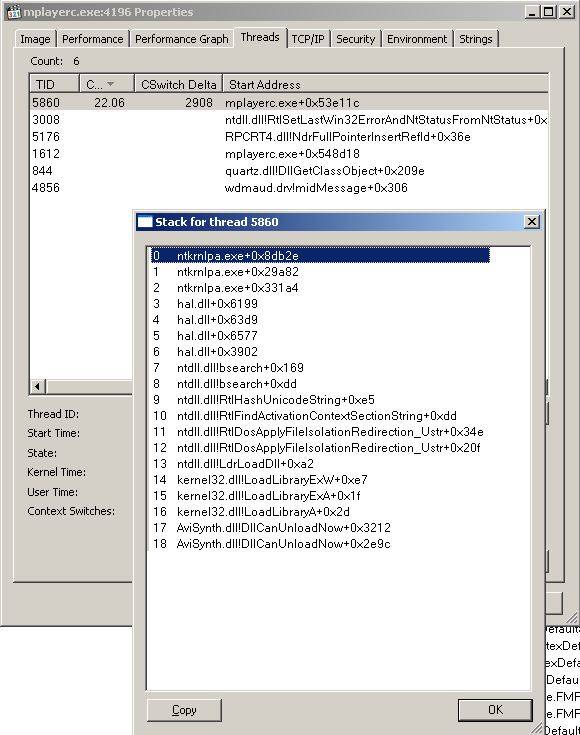
Task: Select thread row with TID 5176
Action: (289, 136)
